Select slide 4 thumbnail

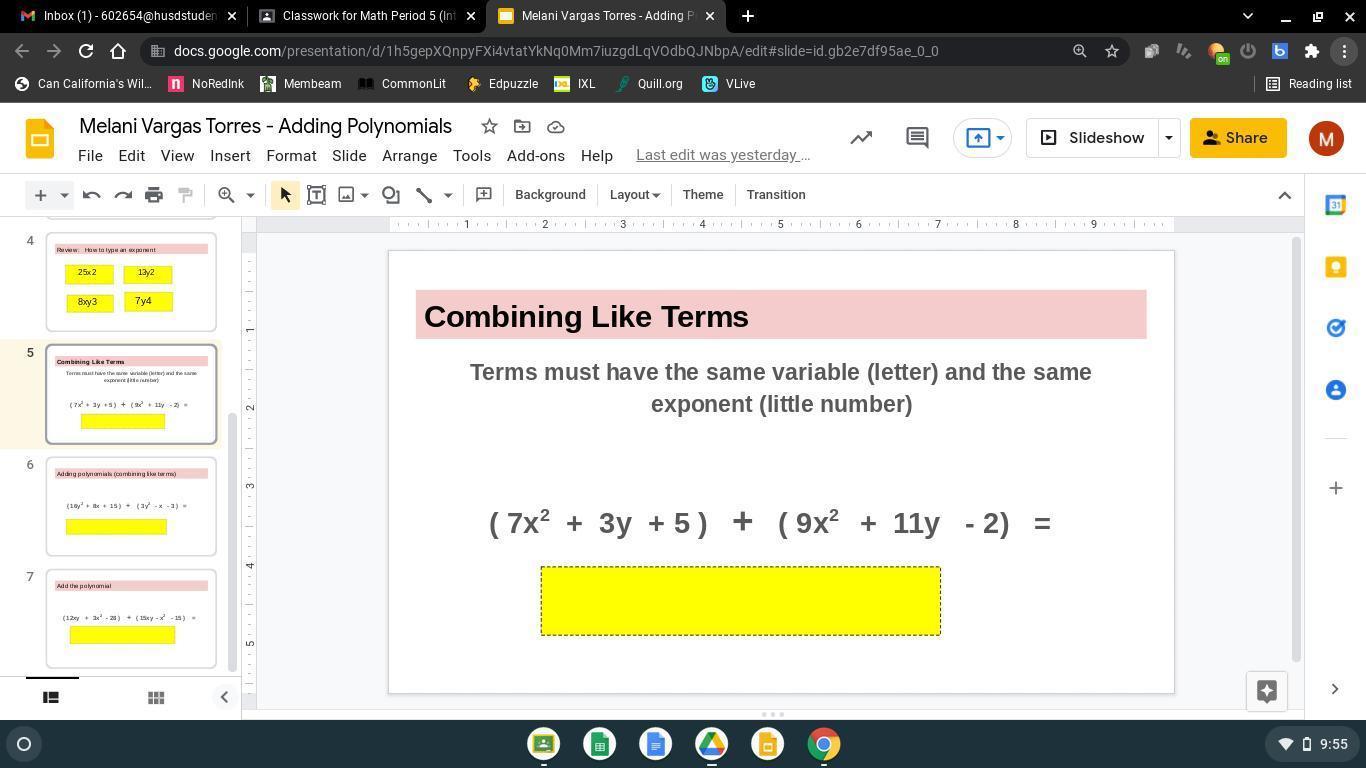[x=131, y=281]
